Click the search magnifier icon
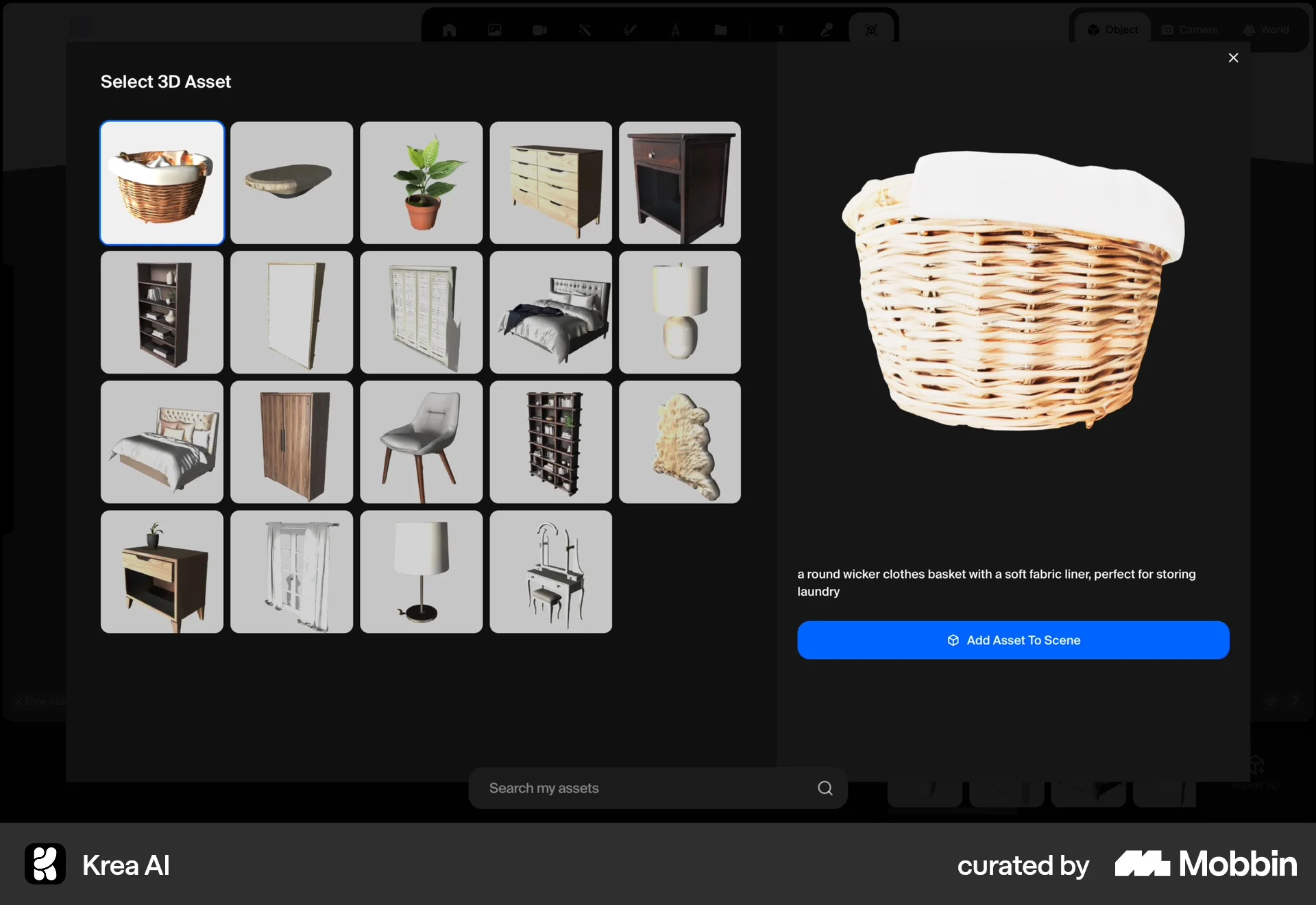This screenshot has width=1316, height=905. coord(825,788)
